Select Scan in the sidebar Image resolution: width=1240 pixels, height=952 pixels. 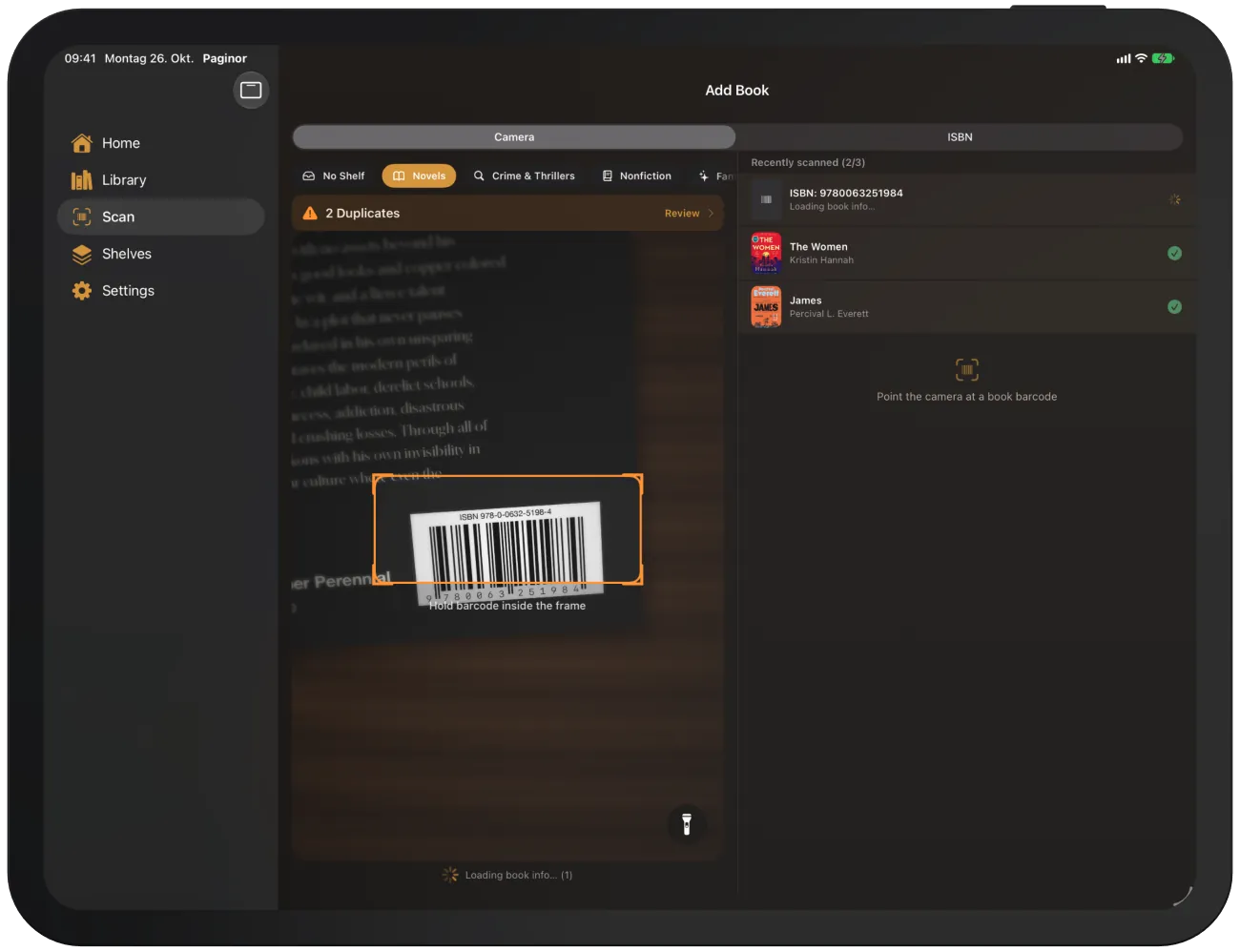pyautogui.click(x=160, y=217)
